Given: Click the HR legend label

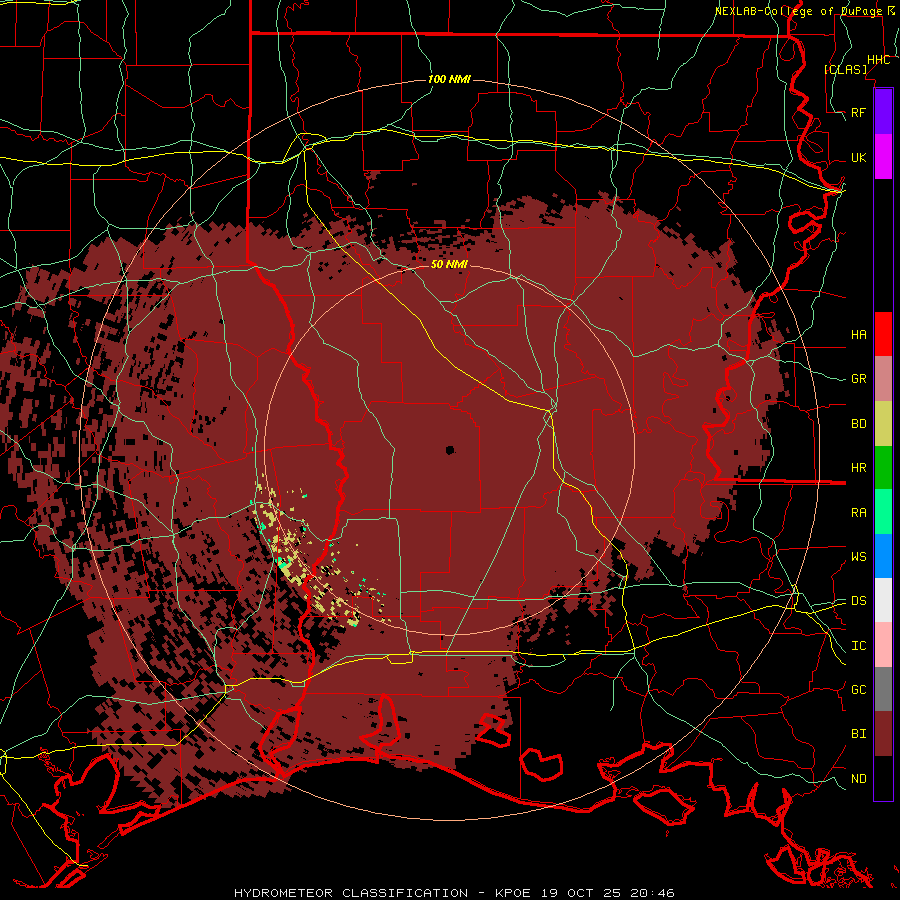Looking at the screenshot, I should pos(858,468).
